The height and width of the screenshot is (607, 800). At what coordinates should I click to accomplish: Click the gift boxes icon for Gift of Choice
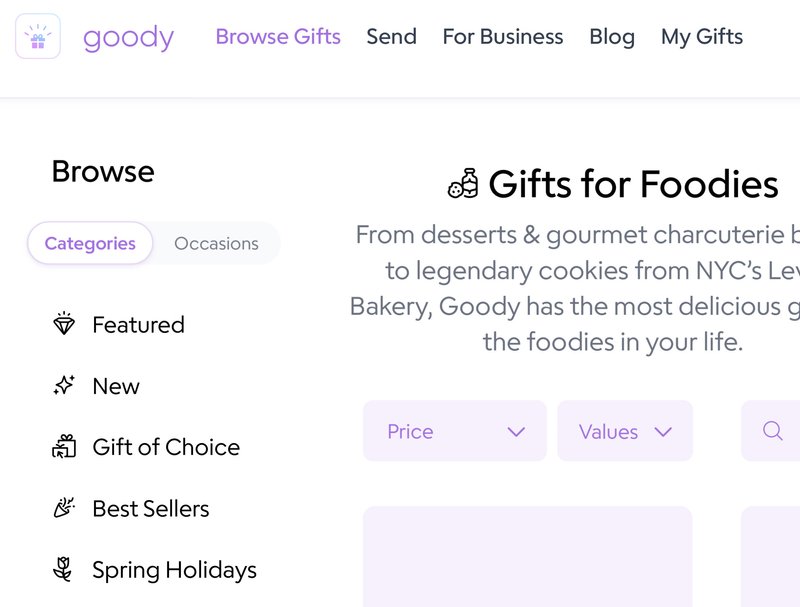coord(64,447)
